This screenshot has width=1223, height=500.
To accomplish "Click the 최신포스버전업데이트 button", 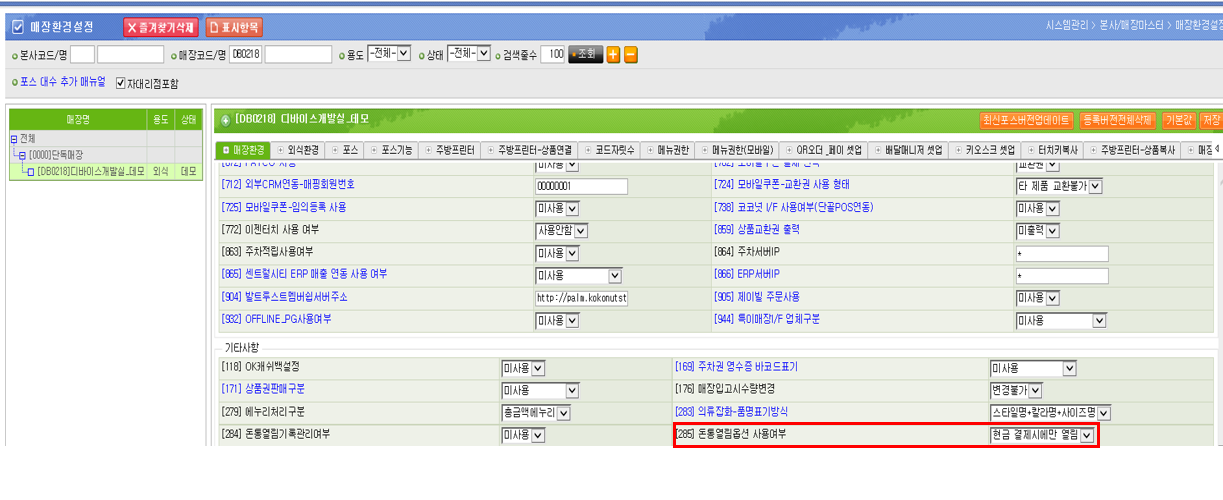I will pyautogui.click(x=1027, y=120).
